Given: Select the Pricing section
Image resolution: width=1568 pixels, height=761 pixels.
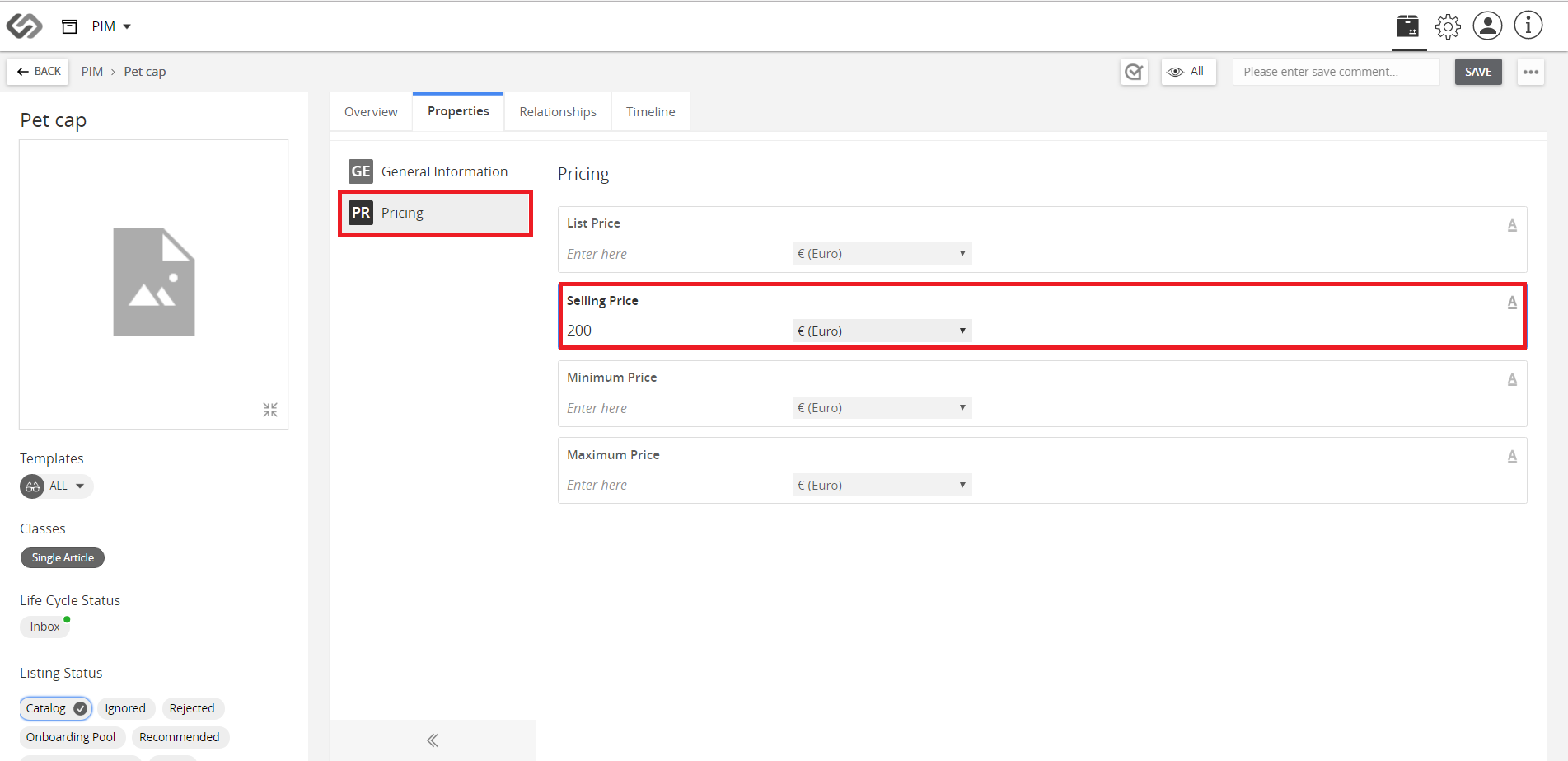Looking at the screenshot, I should pyautogui.click(x=435, y=214).
